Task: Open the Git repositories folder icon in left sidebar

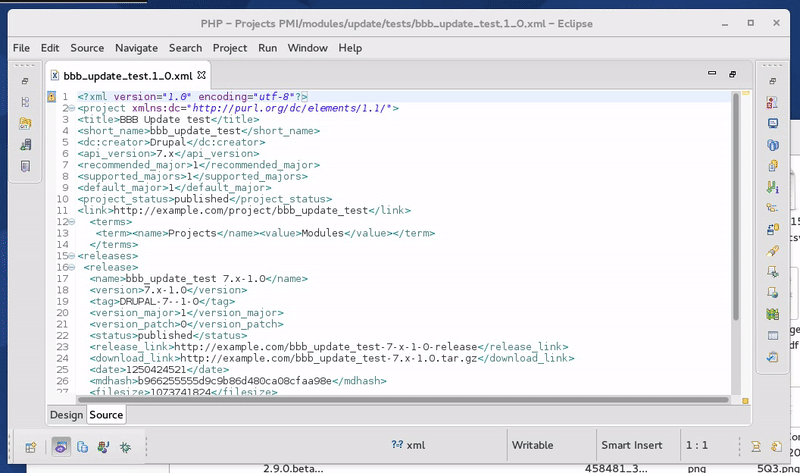Action: pos(25,123)
